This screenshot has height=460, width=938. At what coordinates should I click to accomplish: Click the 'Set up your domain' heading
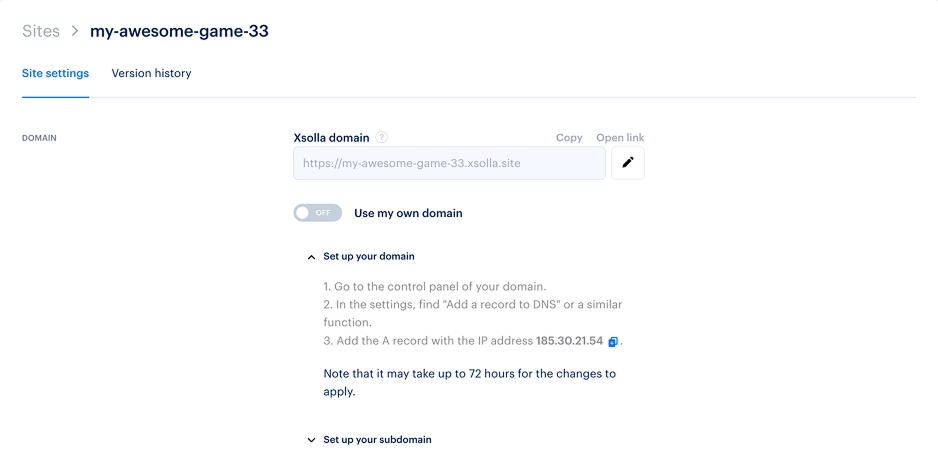tap(369, 256)
